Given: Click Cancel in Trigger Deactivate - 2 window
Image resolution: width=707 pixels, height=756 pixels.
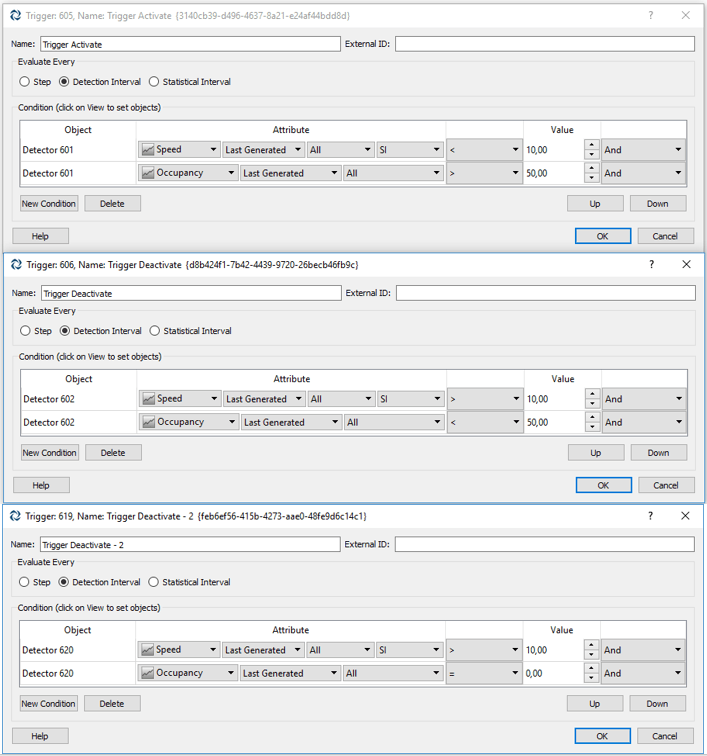Looking at the screenshot, I should 665,736.
